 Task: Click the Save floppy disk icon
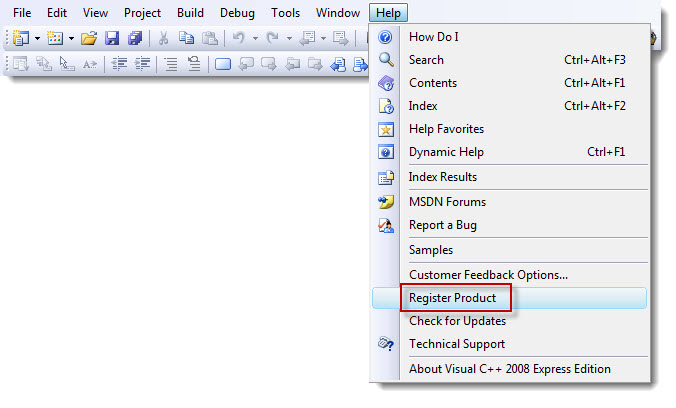pyautogui.click(x=112, y=38)
